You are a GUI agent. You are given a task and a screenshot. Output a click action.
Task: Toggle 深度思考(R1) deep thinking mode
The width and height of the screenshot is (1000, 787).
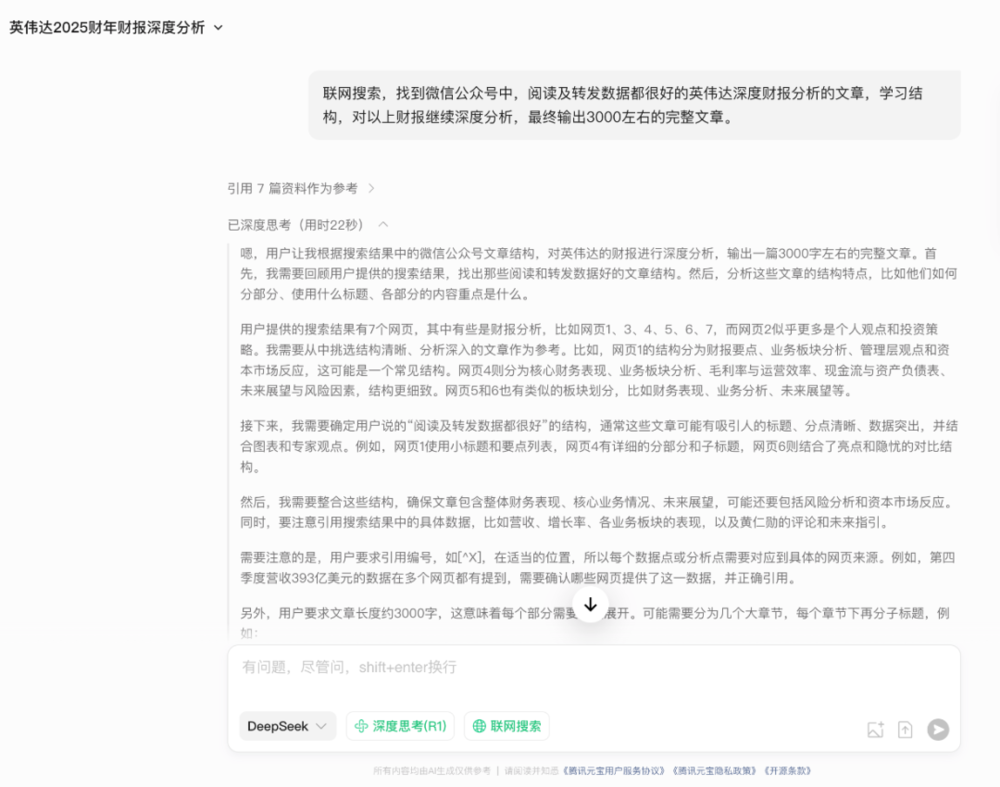[400, 726]
